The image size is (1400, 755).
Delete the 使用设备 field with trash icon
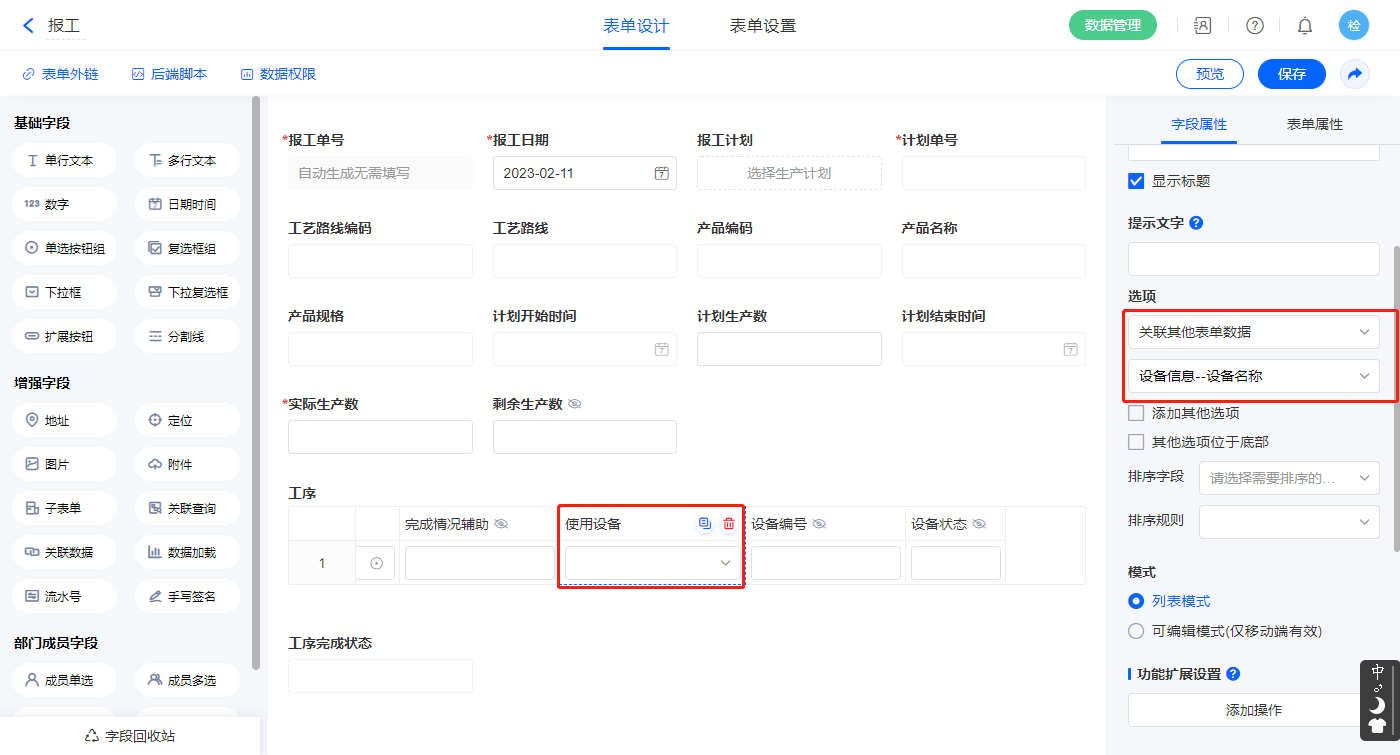tap(728, 524)
